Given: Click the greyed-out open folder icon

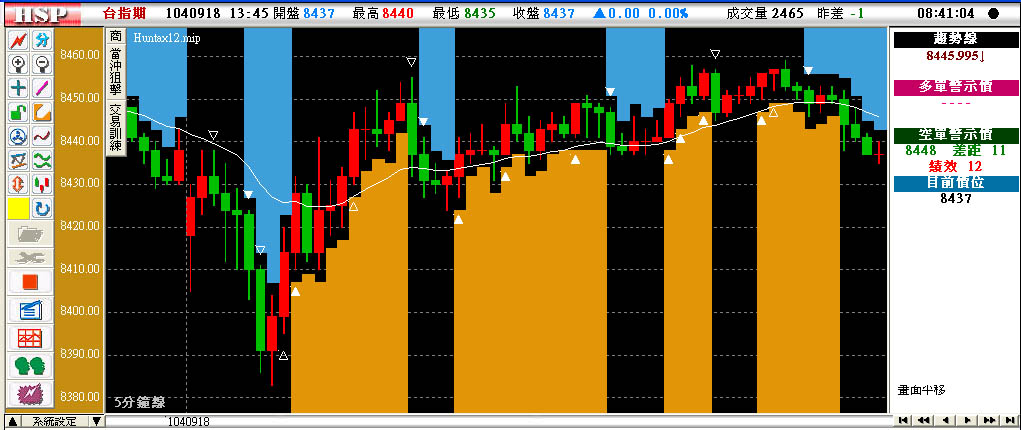Looking at the screenshot, I should point(31,233).
